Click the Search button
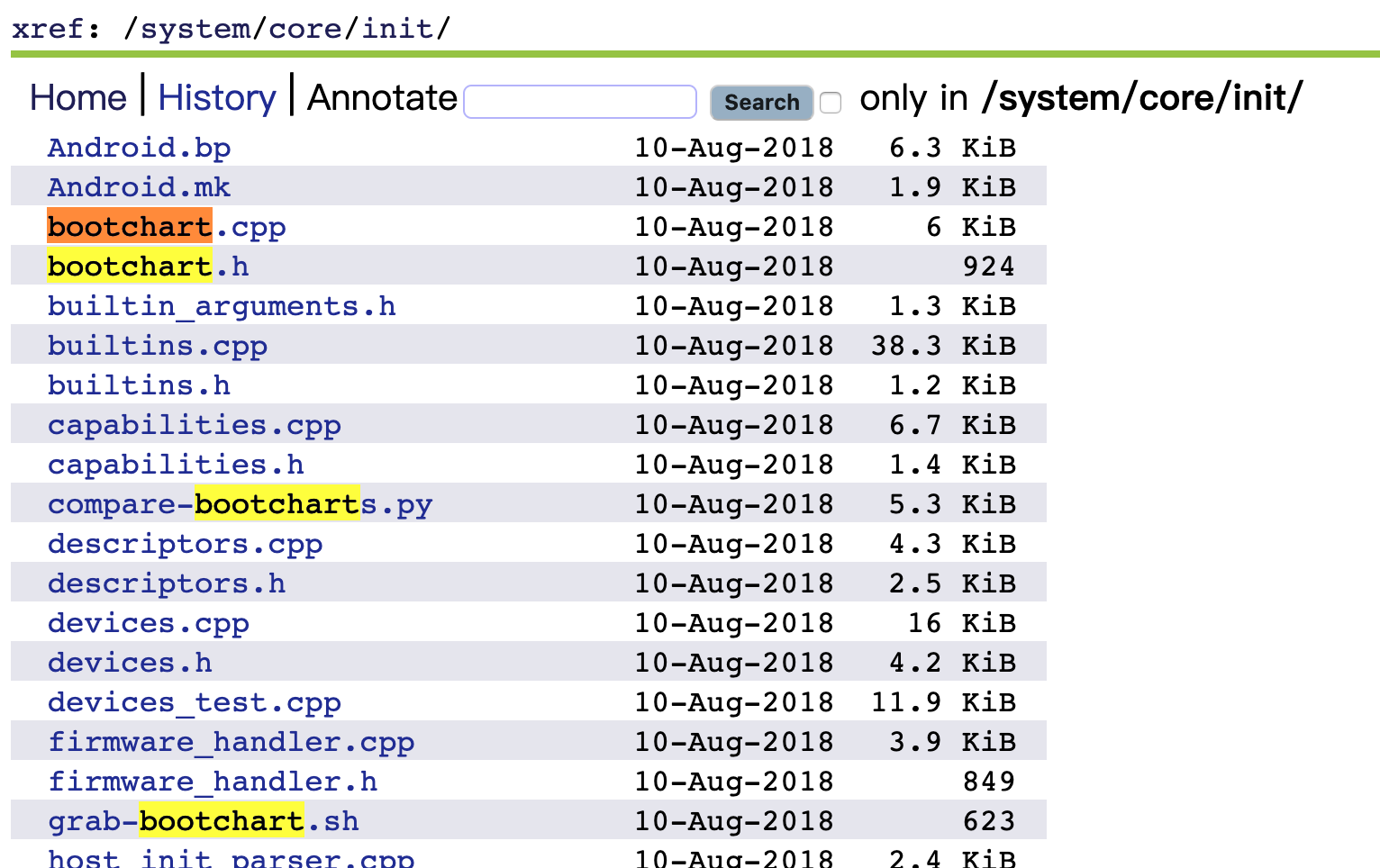The width and height of the screenshot is (1380, 868). (761, 103)
